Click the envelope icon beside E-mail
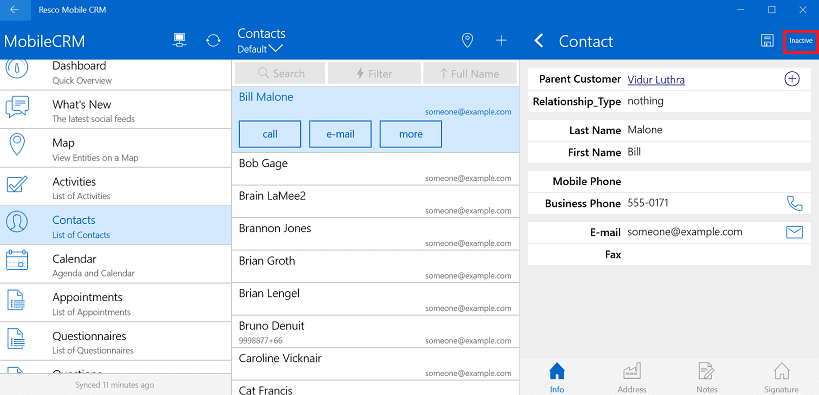The height and width of the screenshot is (395, 819). coord(794,232)
